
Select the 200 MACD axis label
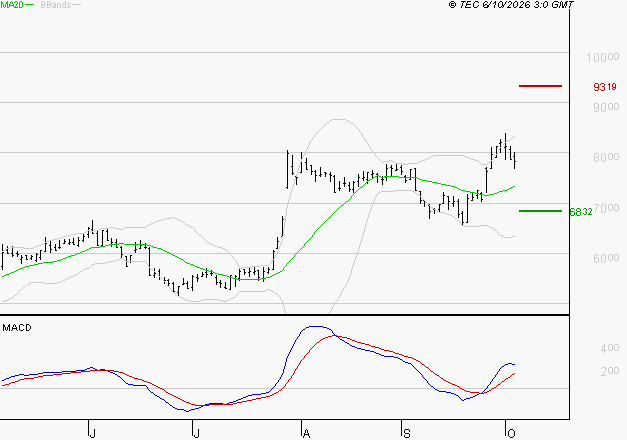pos(610,371)
